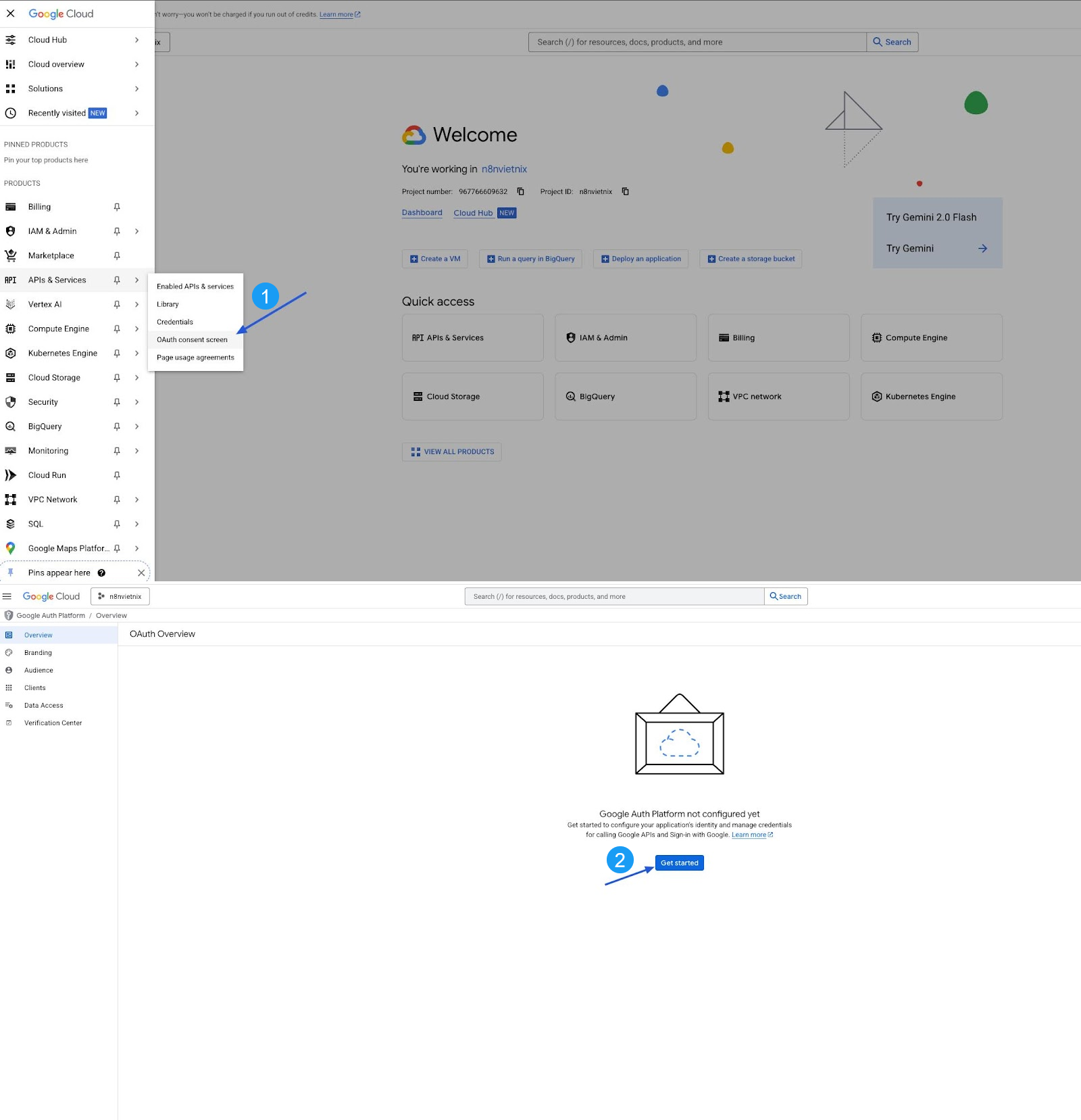Screen dimensions: 1081x1120
Task: Click Cloud Hub sliders icon in sidebar
Action: point(11,40)
